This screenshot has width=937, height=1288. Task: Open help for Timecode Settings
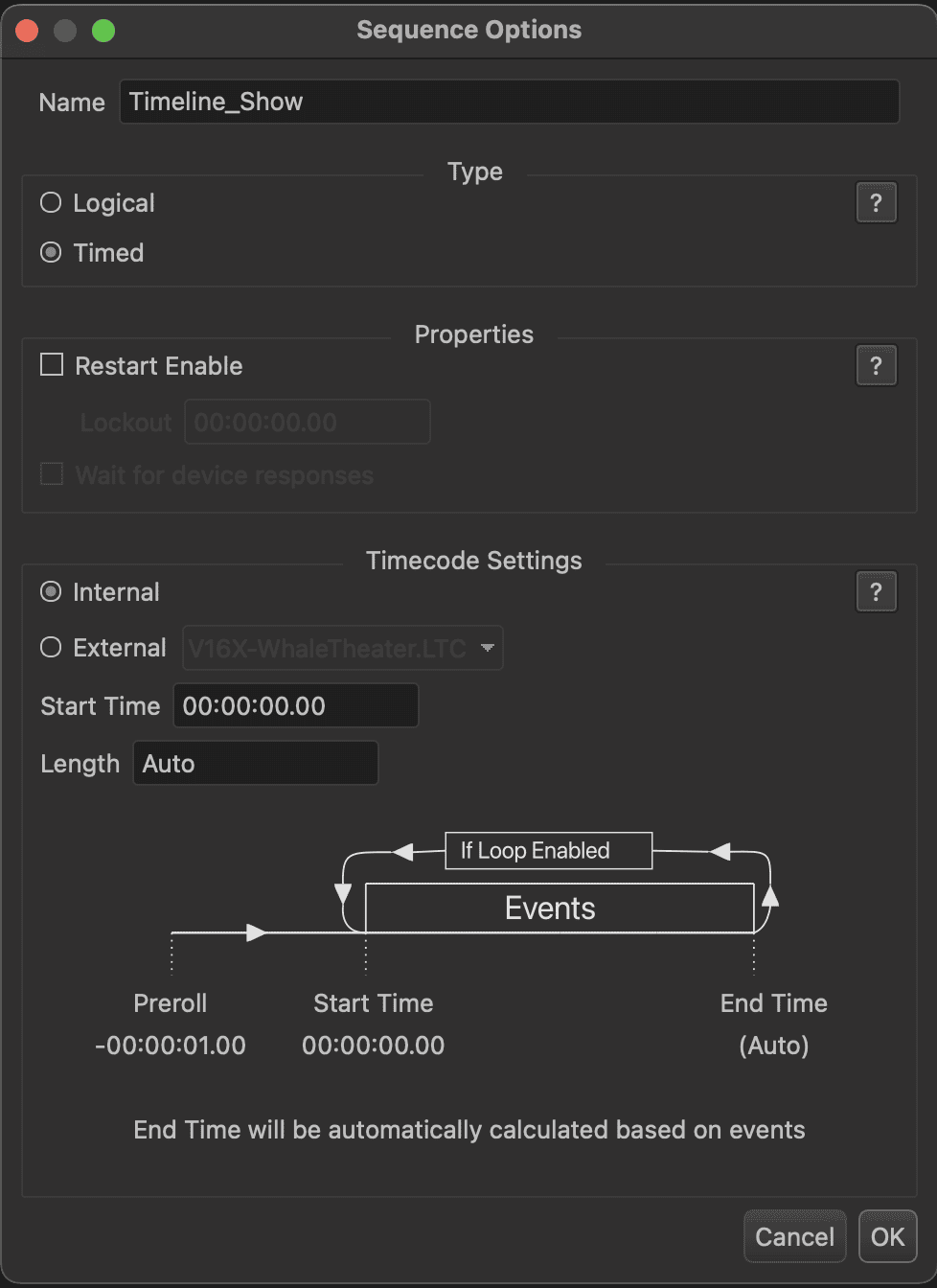(x=876, y=592)
